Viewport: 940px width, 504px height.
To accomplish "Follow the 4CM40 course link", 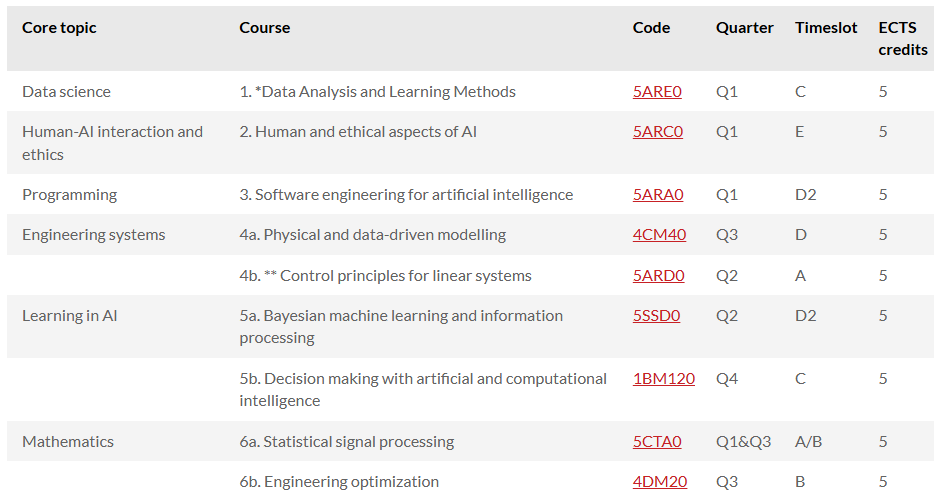I will click(x=659, y=235).
